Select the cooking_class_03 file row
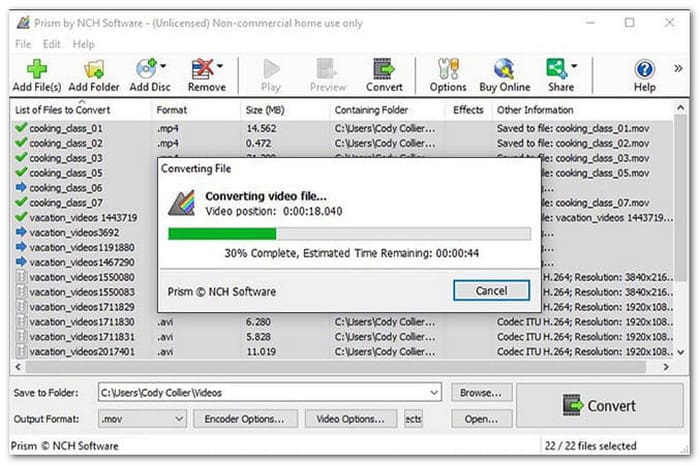700x465 pixels. point(66,158)
